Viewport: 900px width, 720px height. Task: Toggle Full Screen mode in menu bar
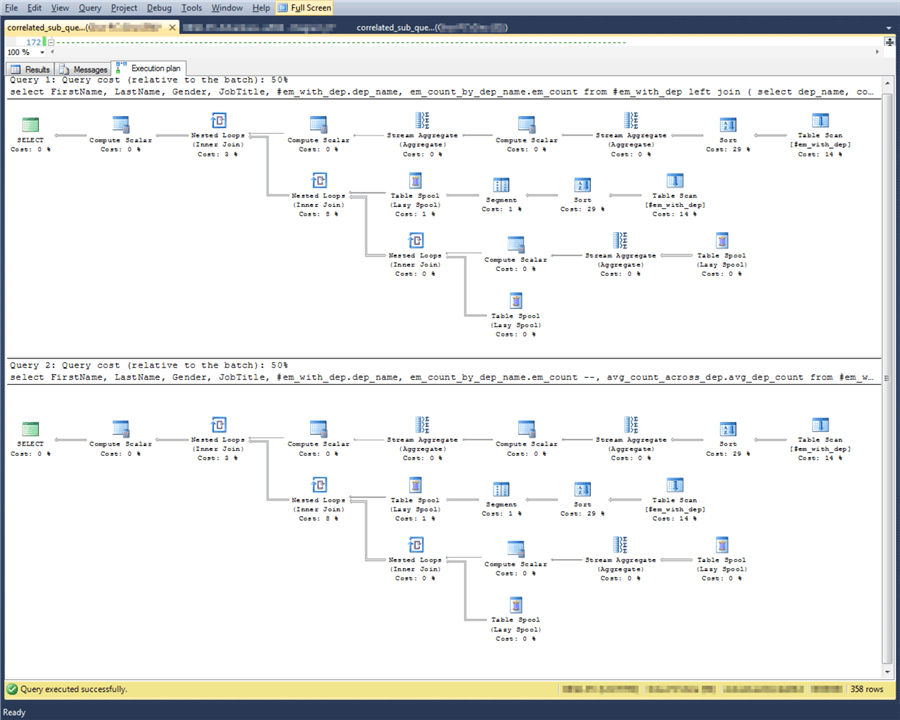coord(305,7)
